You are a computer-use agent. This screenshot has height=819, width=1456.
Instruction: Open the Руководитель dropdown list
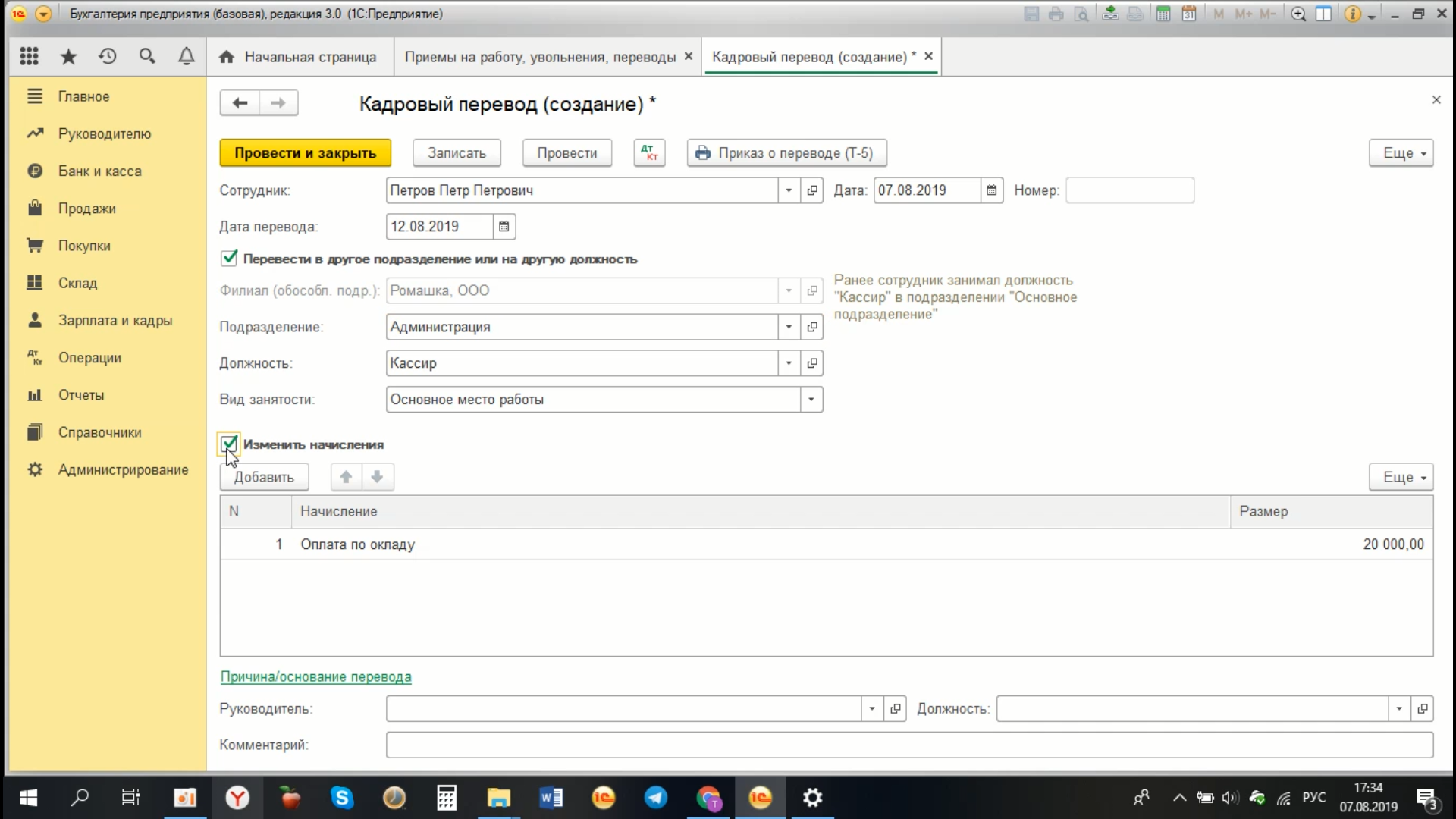click(871, 708)
